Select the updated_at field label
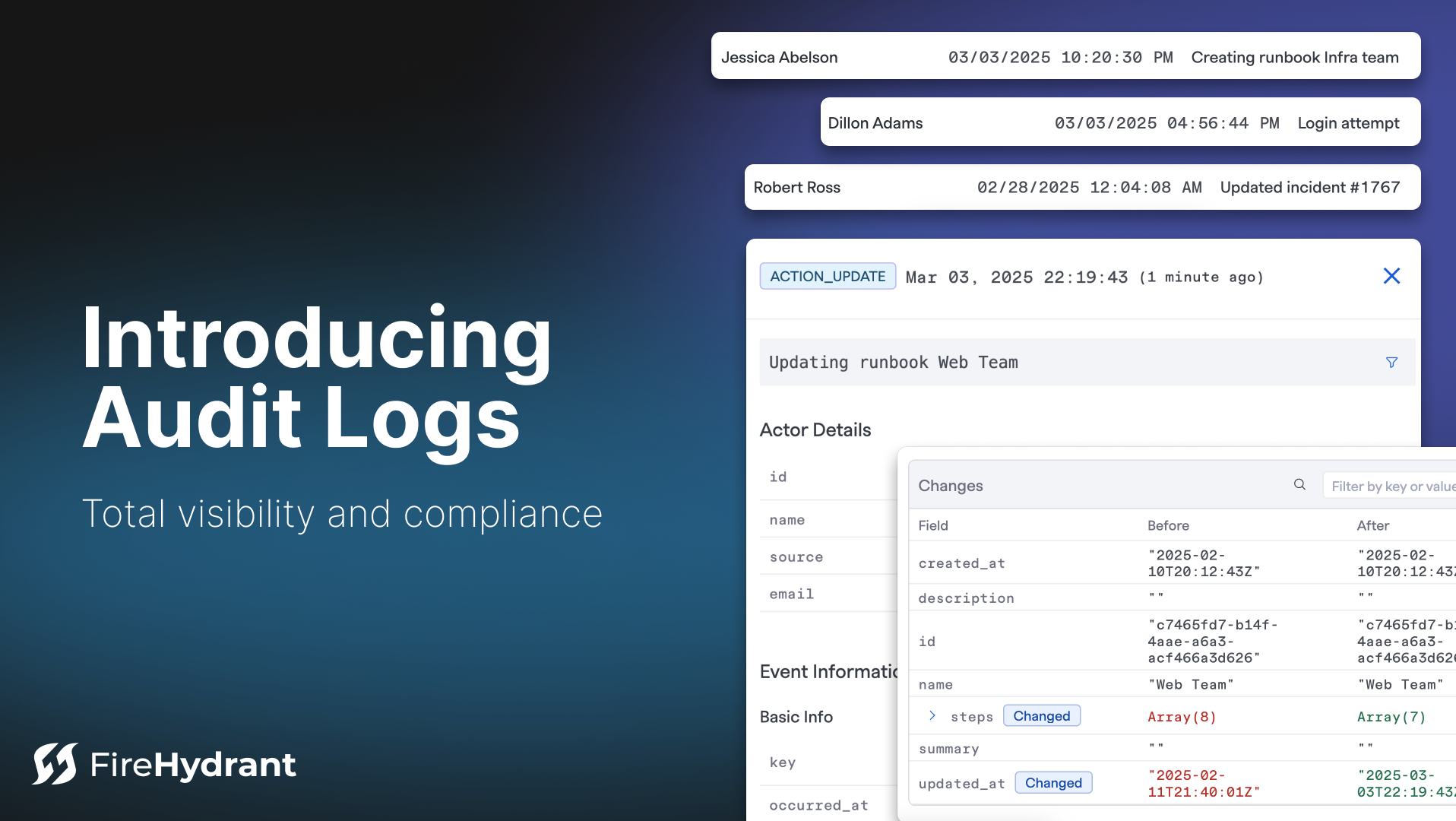This screenshot has width=1456, height=821. 961,784
